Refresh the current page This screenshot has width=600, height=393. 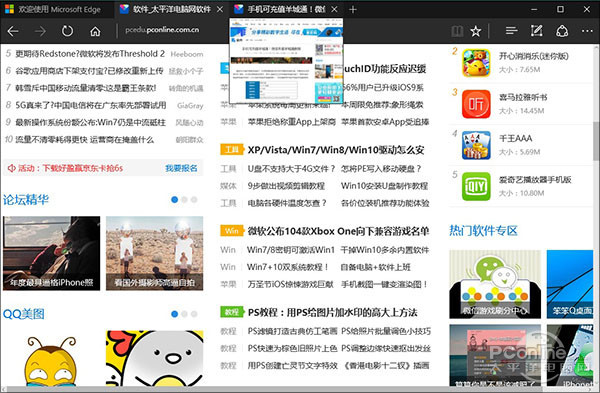coord(68,31)
